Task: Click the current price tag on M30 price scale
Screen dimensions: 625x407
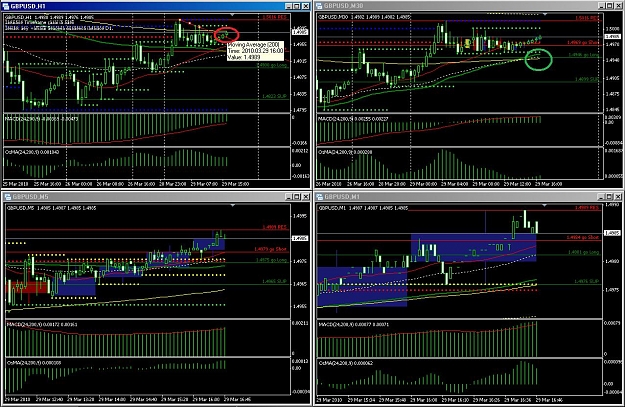Action: pyautogui.click(x=612, y=37)
